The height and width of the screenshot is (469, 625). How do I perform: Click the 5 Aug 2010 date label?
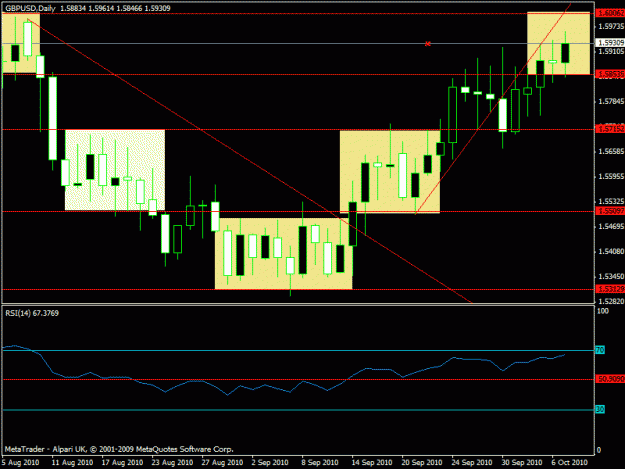21,462
